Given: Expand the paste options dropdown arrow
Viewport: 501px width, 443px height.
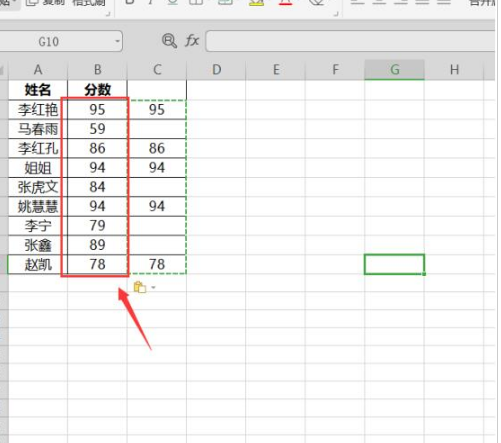Looking at the screenshot, I should pyautogui.click(x=153, y=287).
